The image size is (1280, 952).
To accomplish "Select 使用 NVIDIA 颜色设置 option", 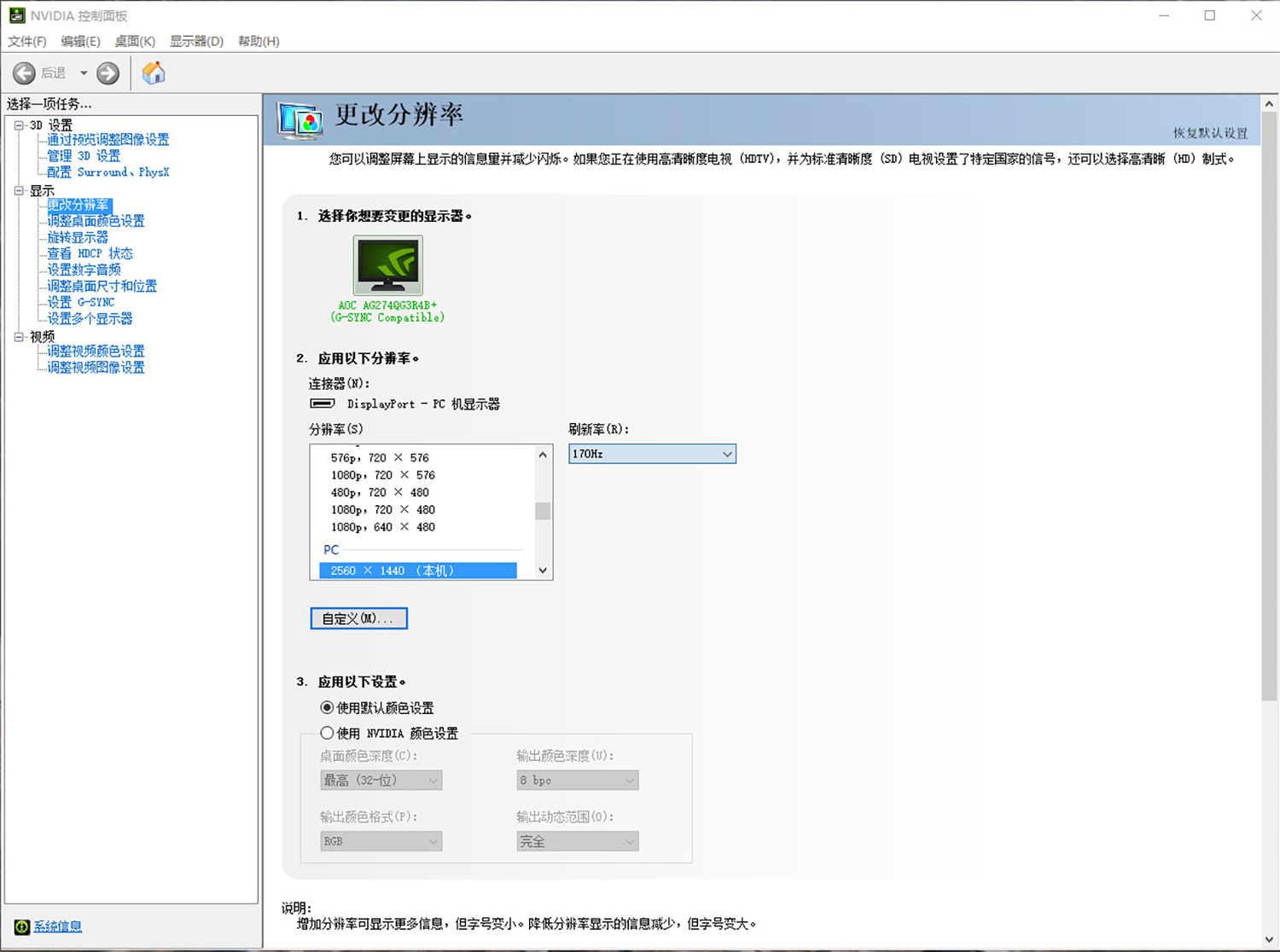I will pyautogui.click(x=327, y=733).
